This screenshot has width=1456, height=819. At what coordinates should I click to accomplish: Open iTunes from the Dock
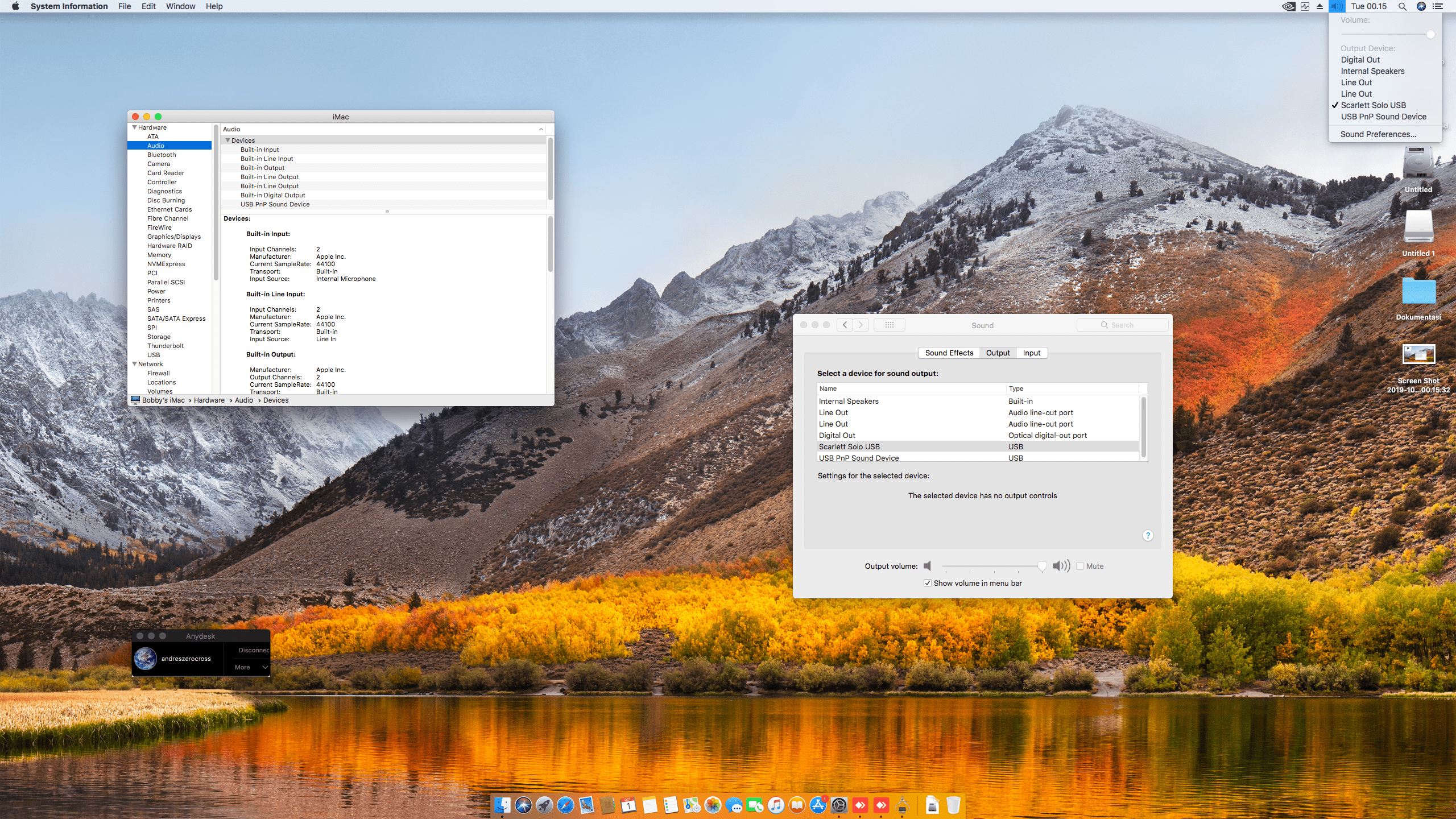776,804
